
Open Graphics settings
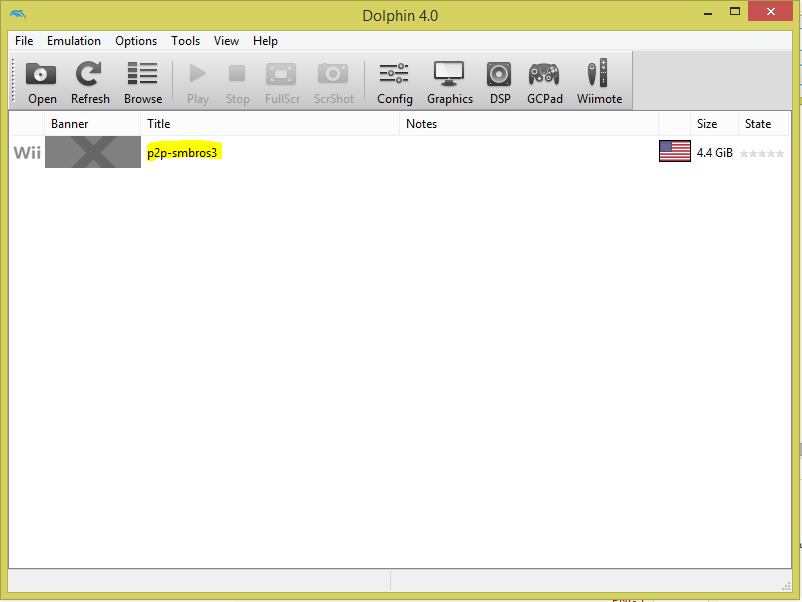point(450,82)
